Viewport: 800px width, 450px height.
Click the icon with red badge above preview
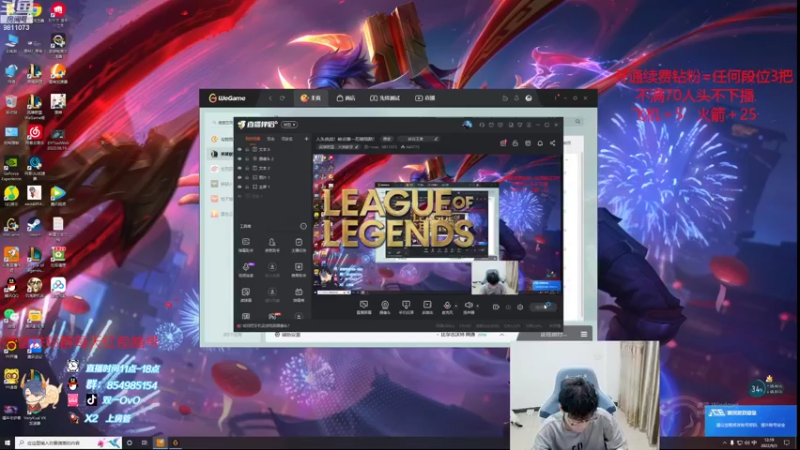[x=503, y=143]
